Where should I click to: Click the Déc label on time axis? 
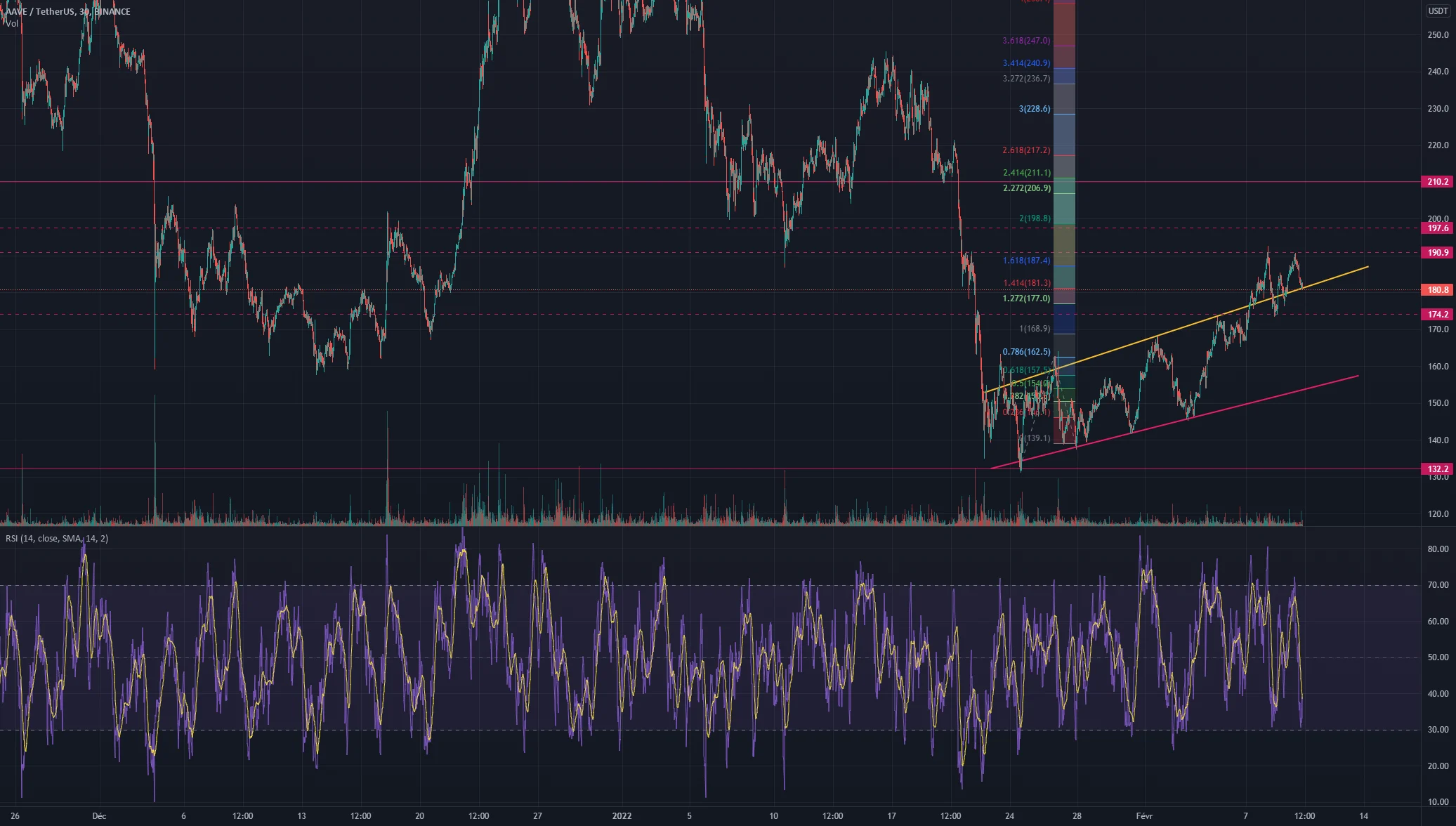click(99, 816)
